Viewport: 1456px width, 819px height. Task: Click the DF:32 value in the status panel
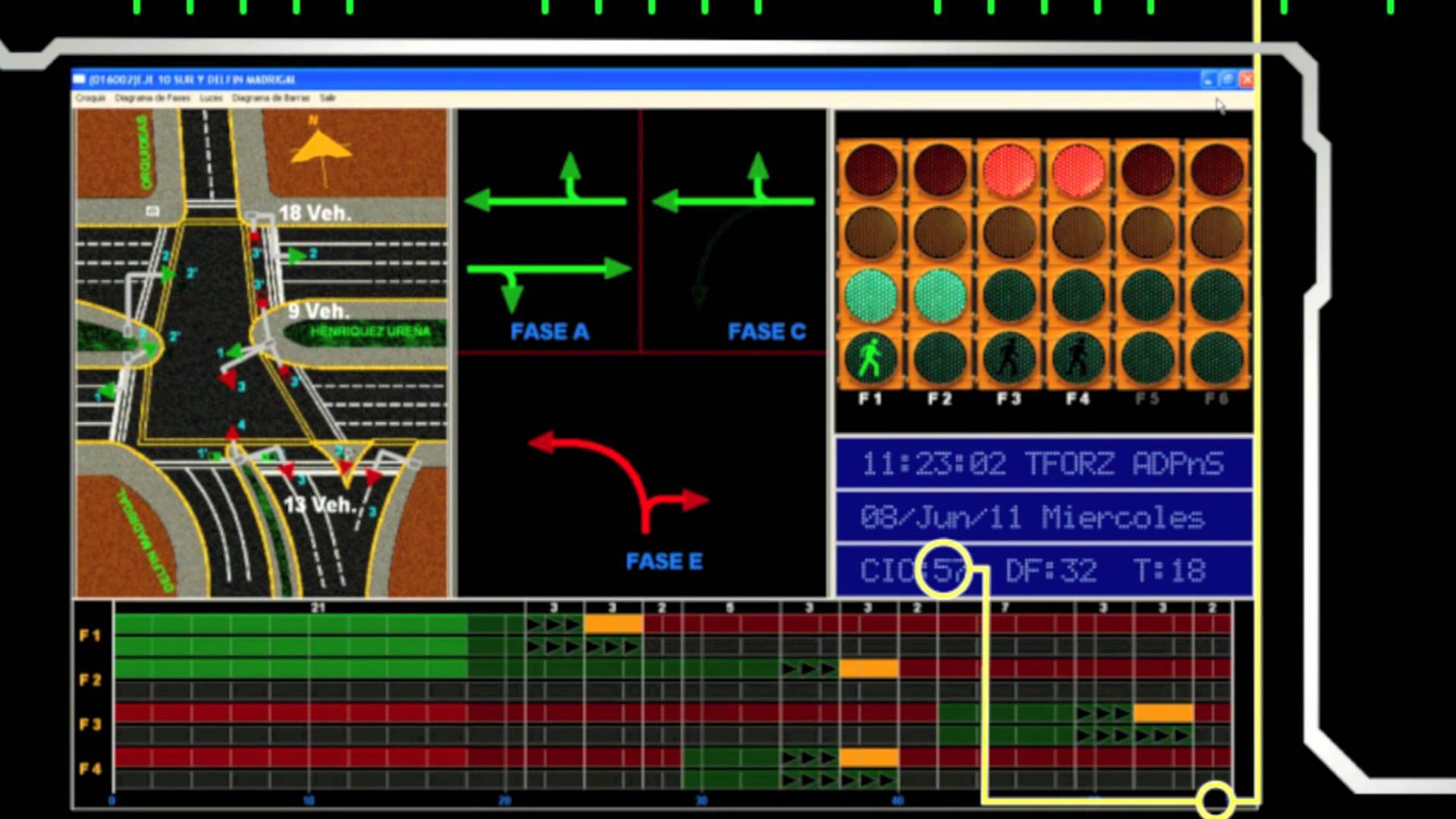1050,570
